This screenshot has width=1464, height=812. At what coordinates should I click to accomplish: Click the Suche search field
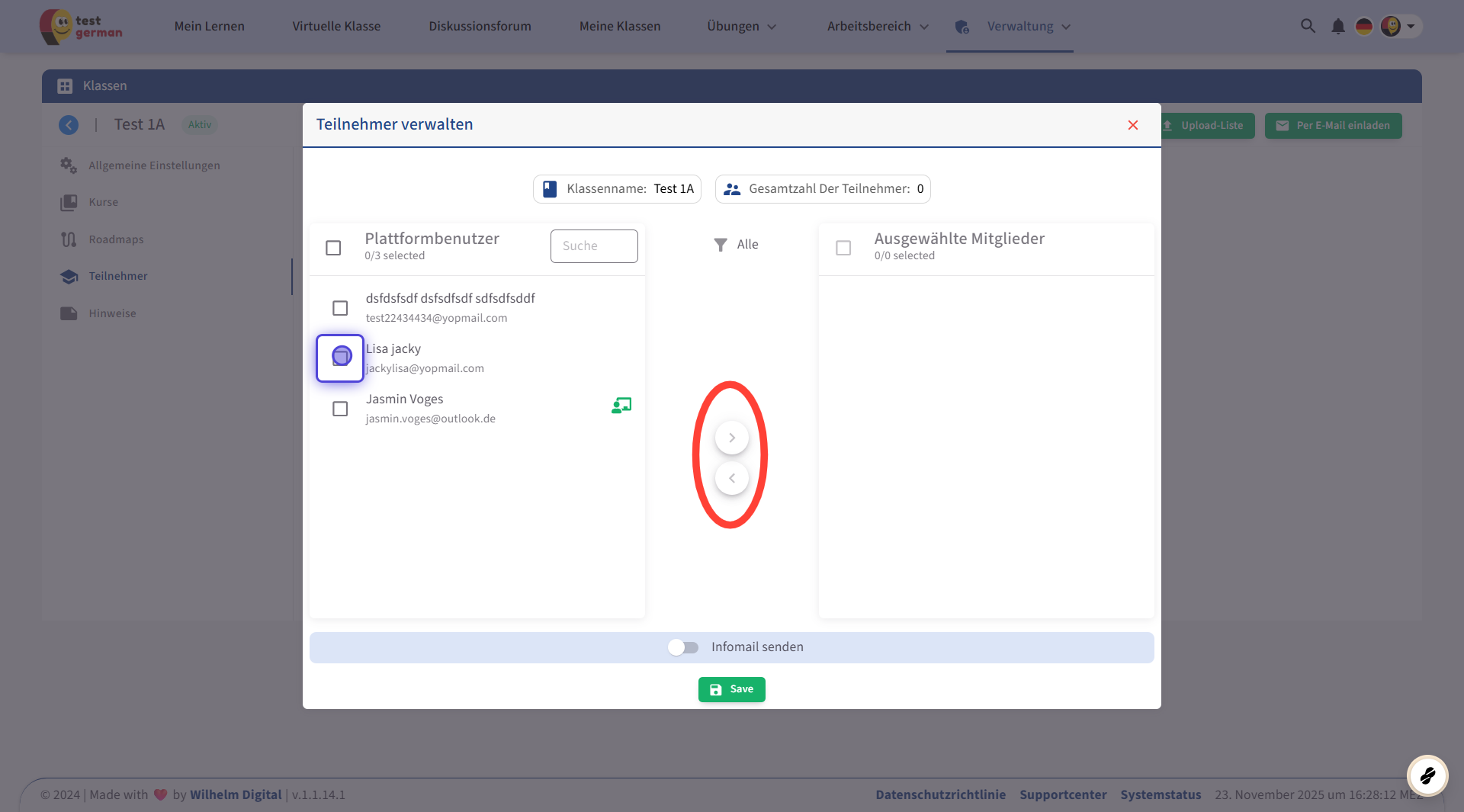pyautogui.click(x=594, y=246)
